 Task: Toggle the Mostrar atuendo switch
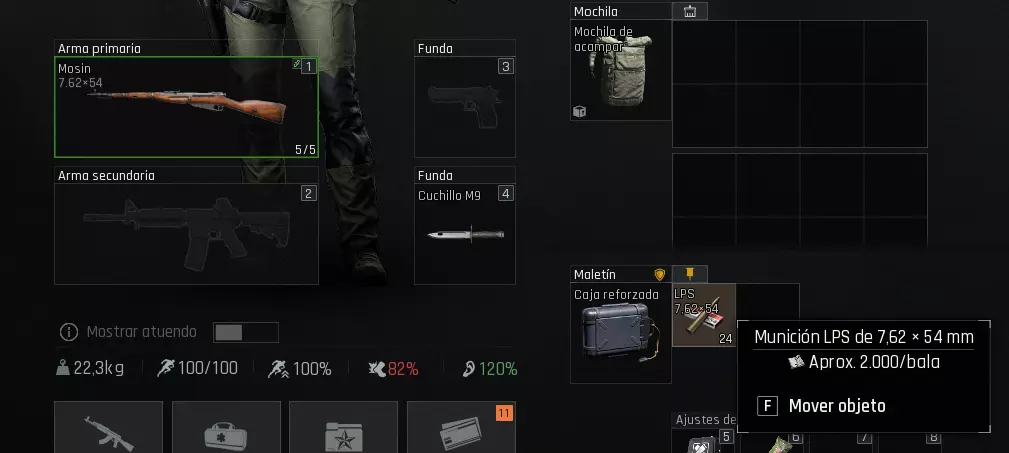(x=246, y=332)
